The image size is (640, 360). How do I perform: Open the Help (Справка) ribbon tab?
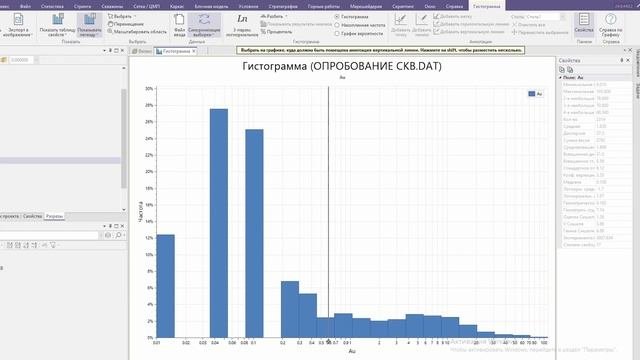coord(454,6)
